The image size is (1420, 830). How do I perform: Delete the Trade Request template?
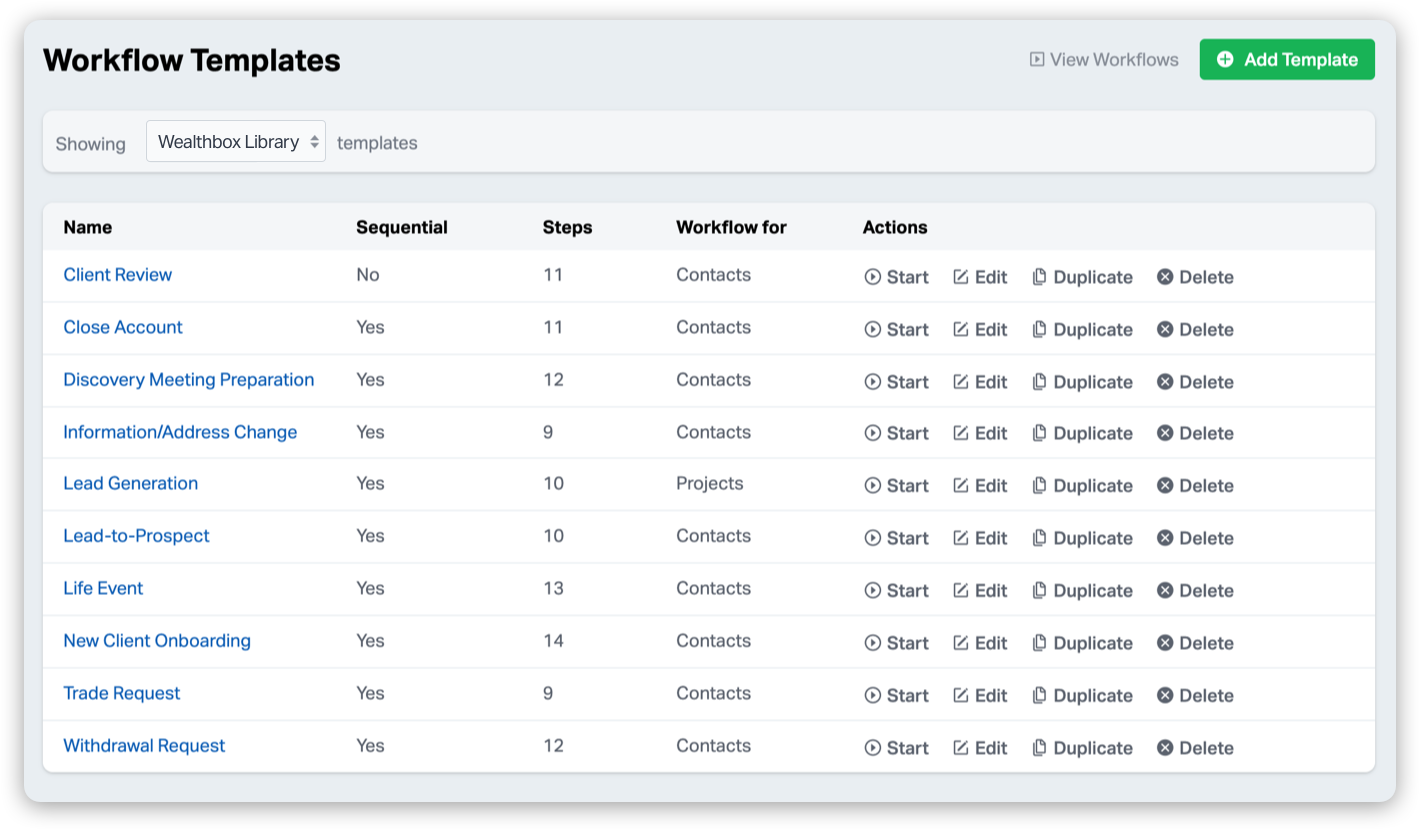[x=1195, y=695]
